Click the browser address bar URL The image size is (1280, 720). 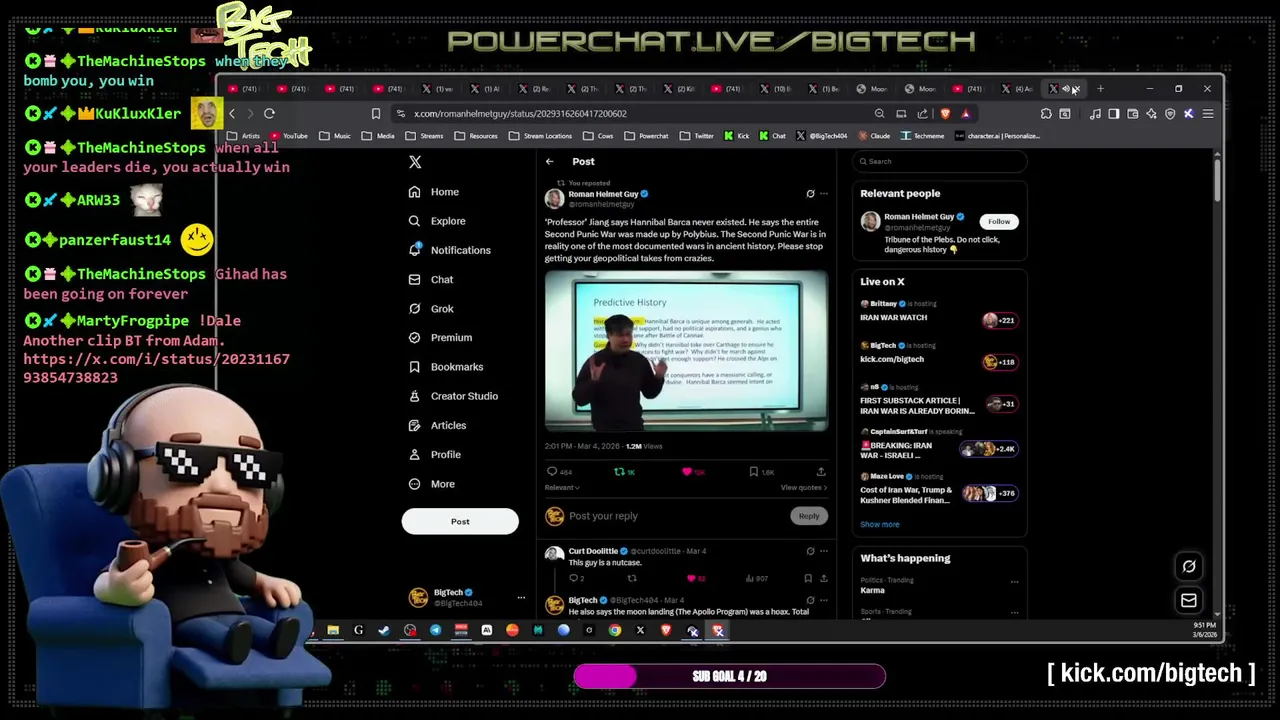520,114
